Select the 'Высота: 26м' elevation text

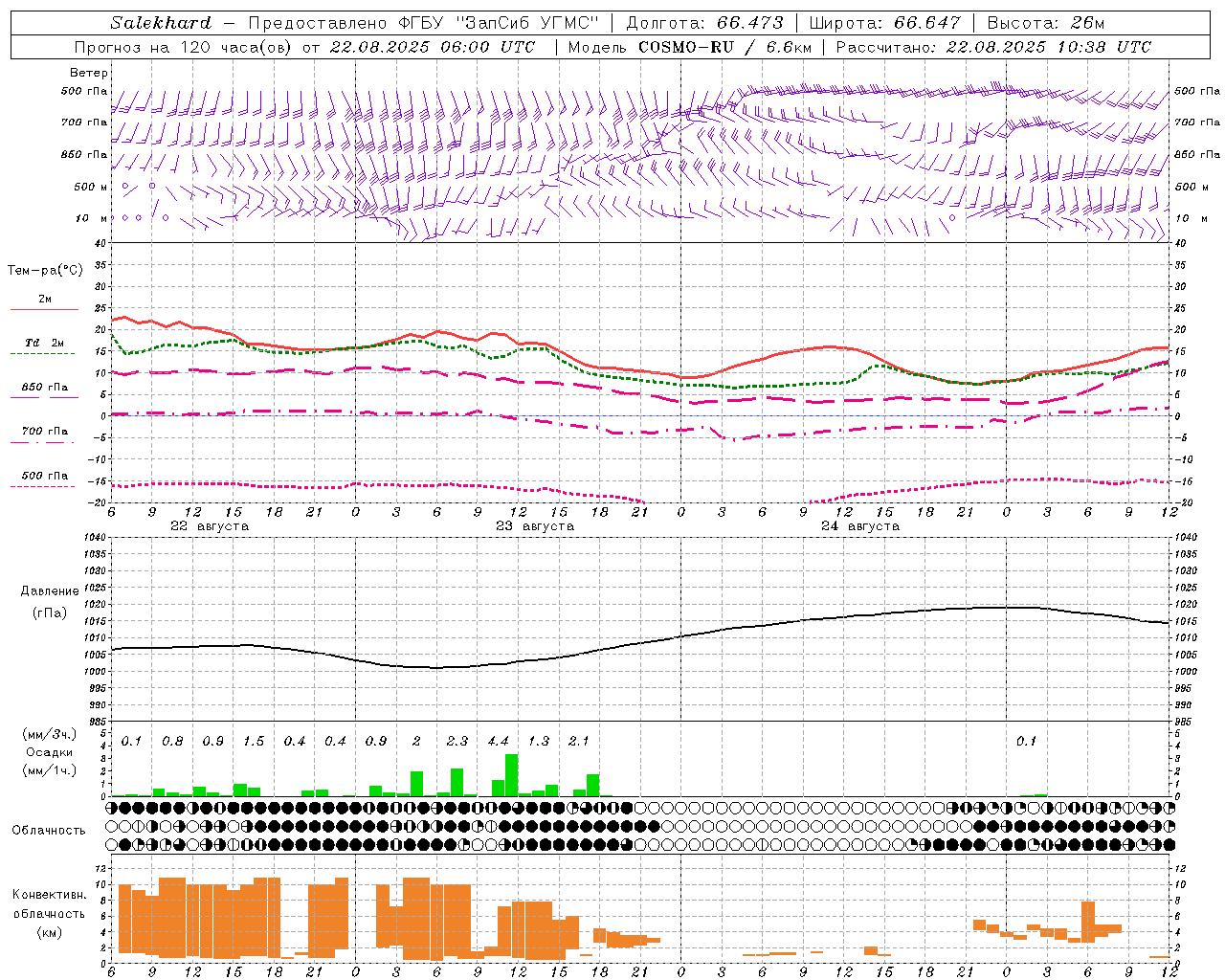(1045, 23)
